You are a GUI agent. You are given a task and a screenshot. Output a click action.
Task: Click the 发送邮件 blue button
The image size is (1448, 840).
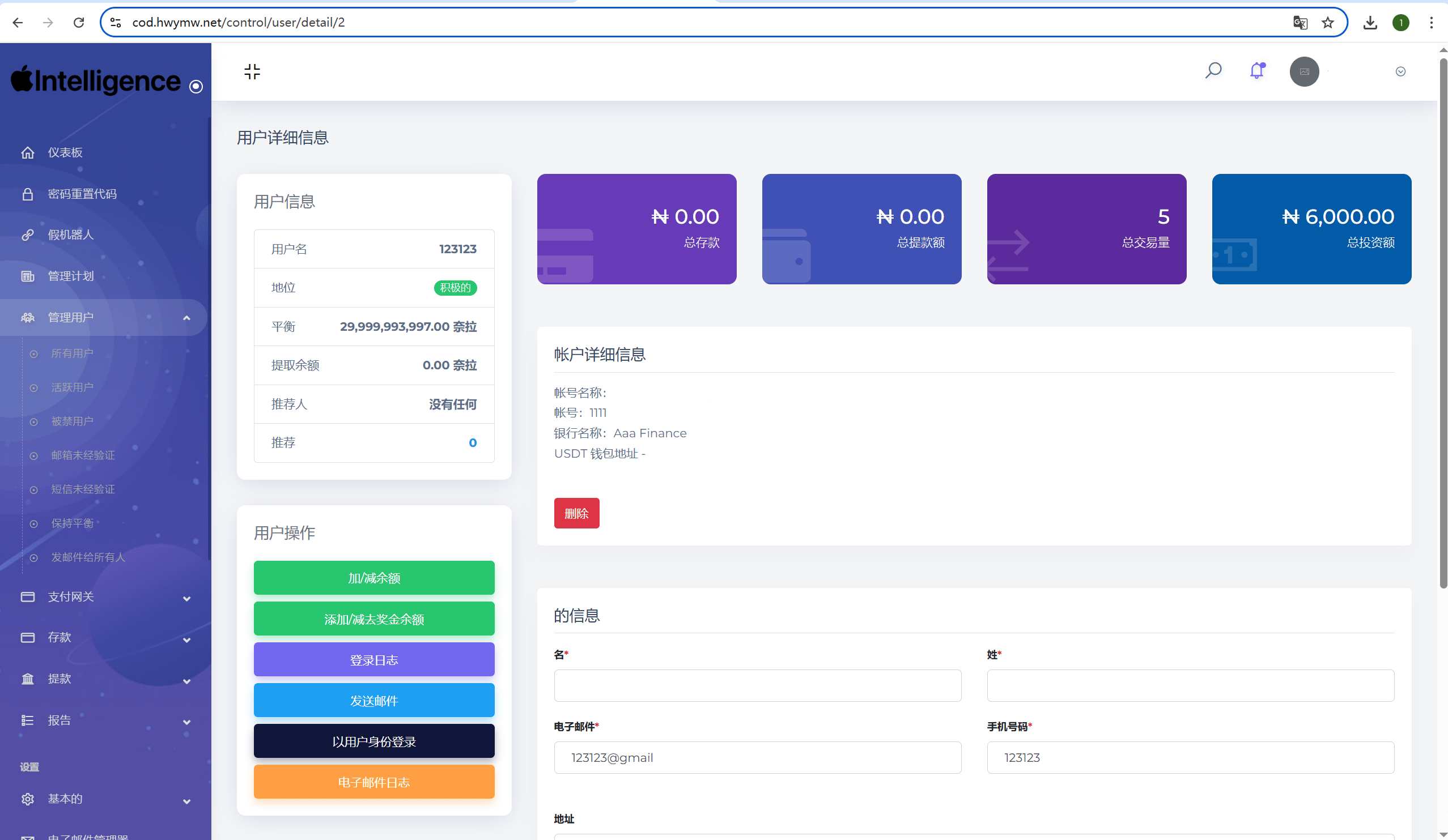[374, 700]
